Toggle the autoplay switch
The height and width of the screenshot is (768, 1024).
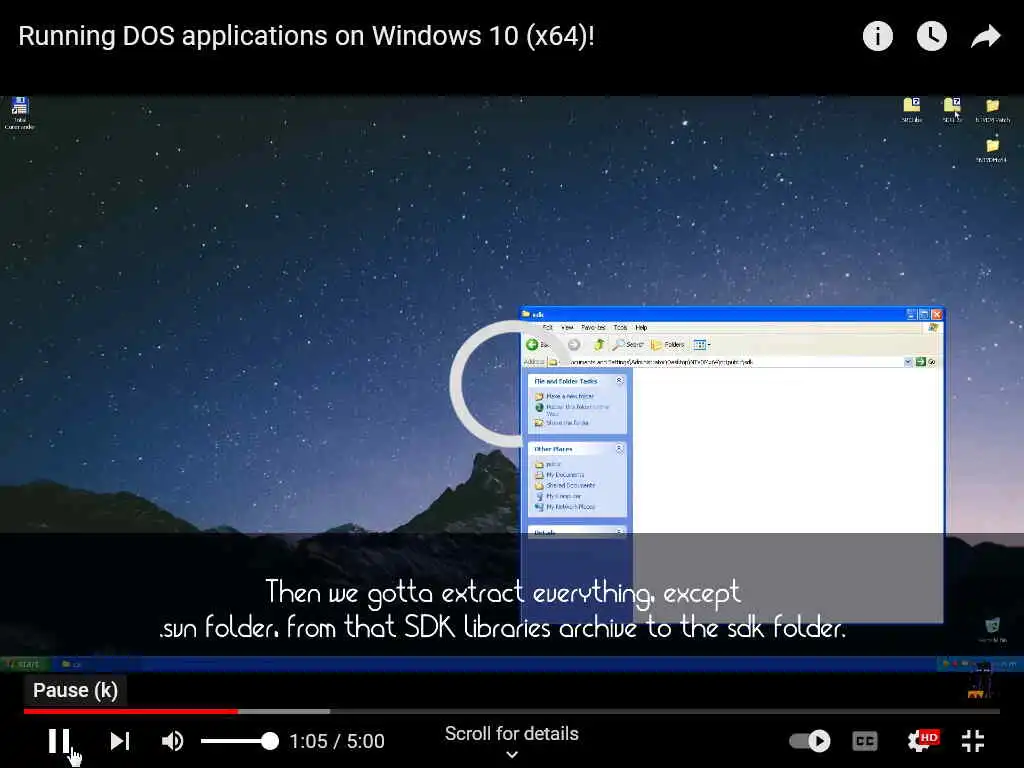(810, 741)
